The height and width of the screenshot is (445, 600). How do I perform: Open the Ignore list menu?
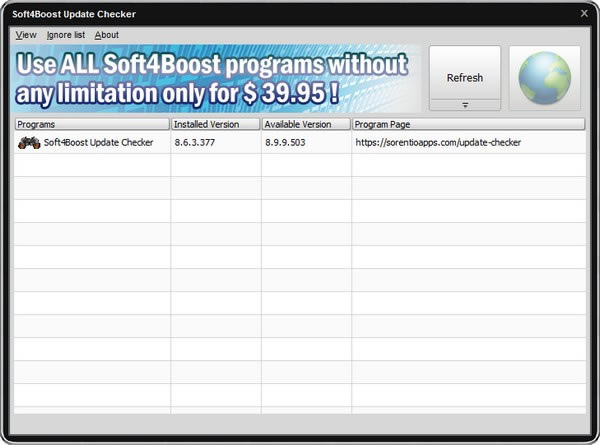pos(66,35)
